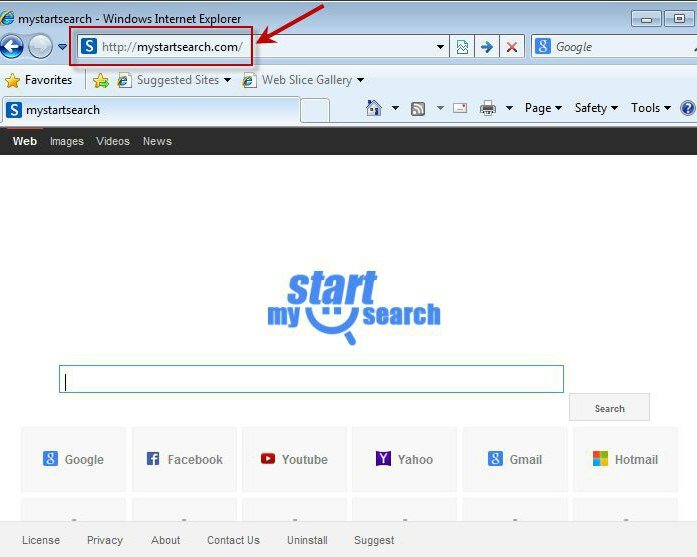Expand the Print dropdown arrow
Viewport: 697px width, 557px height.
pyautogui.click(x=509, y=108)
